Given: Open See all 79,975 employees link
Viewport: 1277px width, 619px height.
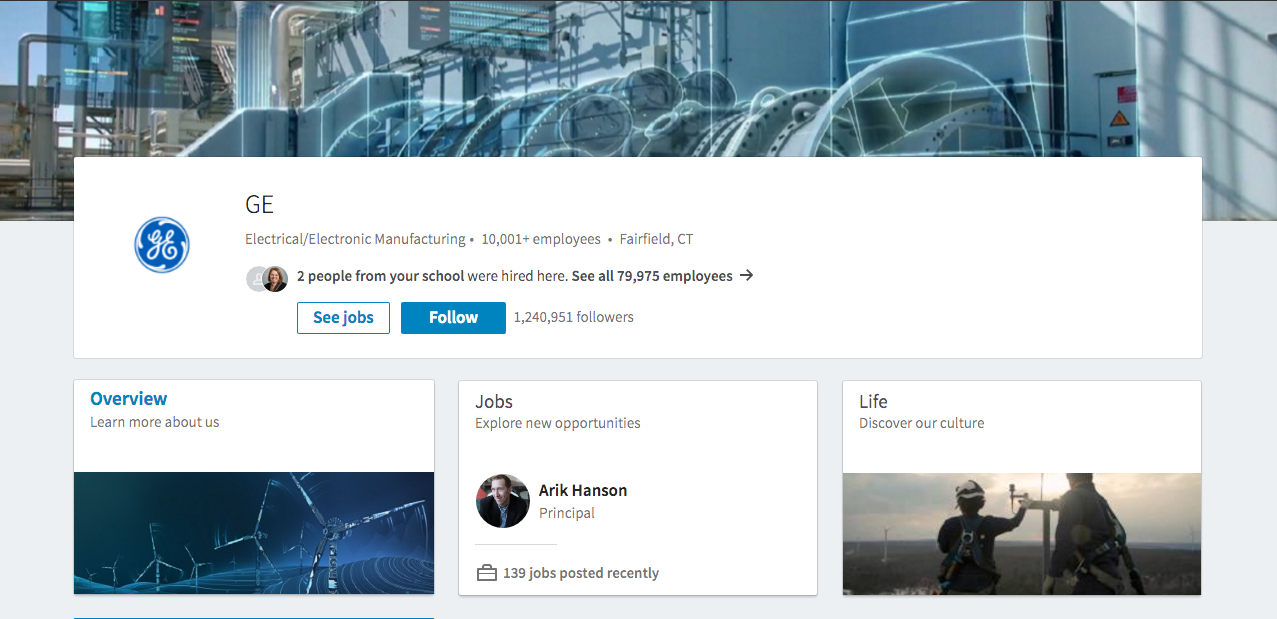Looking at the screenshot, I should (x=652, y=276).
